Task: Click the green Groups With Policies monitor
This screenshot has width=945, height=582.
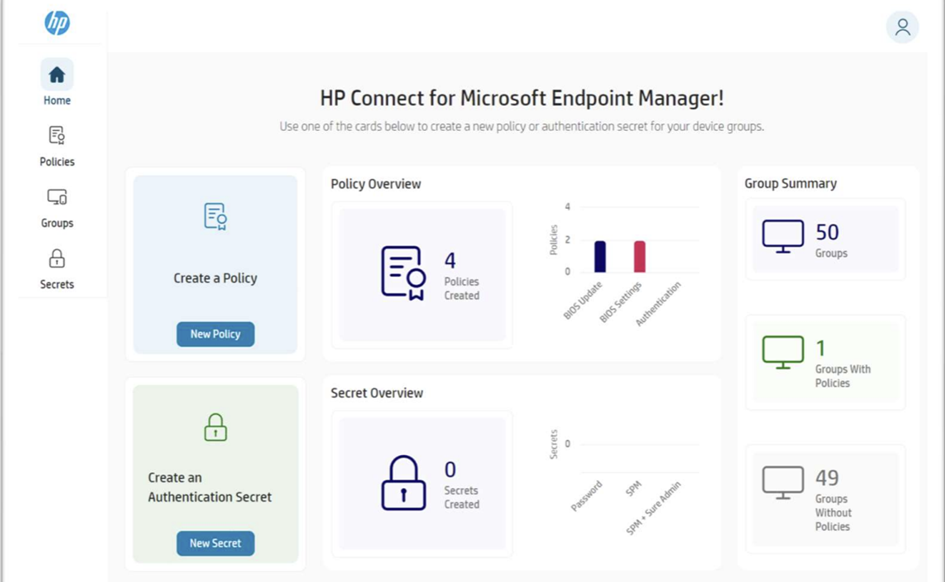Action: 783,352
